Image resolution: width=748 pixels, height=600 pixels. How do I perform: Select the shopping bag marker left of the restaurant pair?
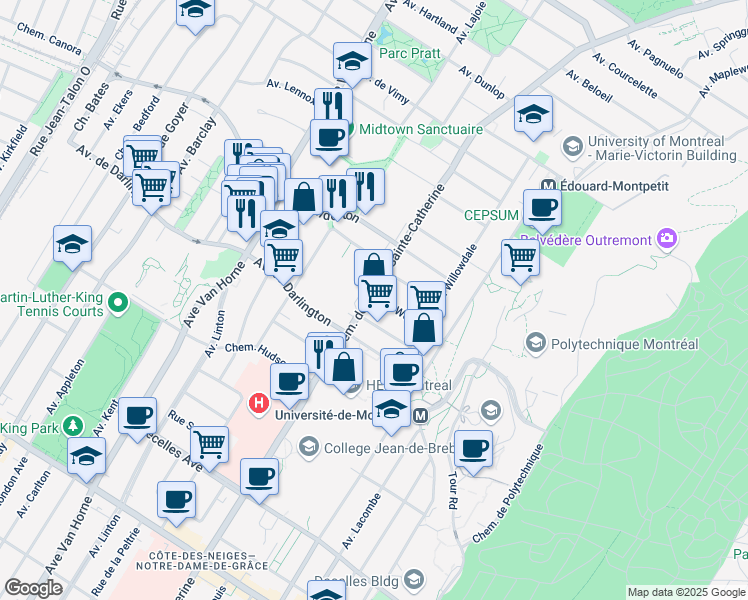pyautogui.click(x=304, y=198)
